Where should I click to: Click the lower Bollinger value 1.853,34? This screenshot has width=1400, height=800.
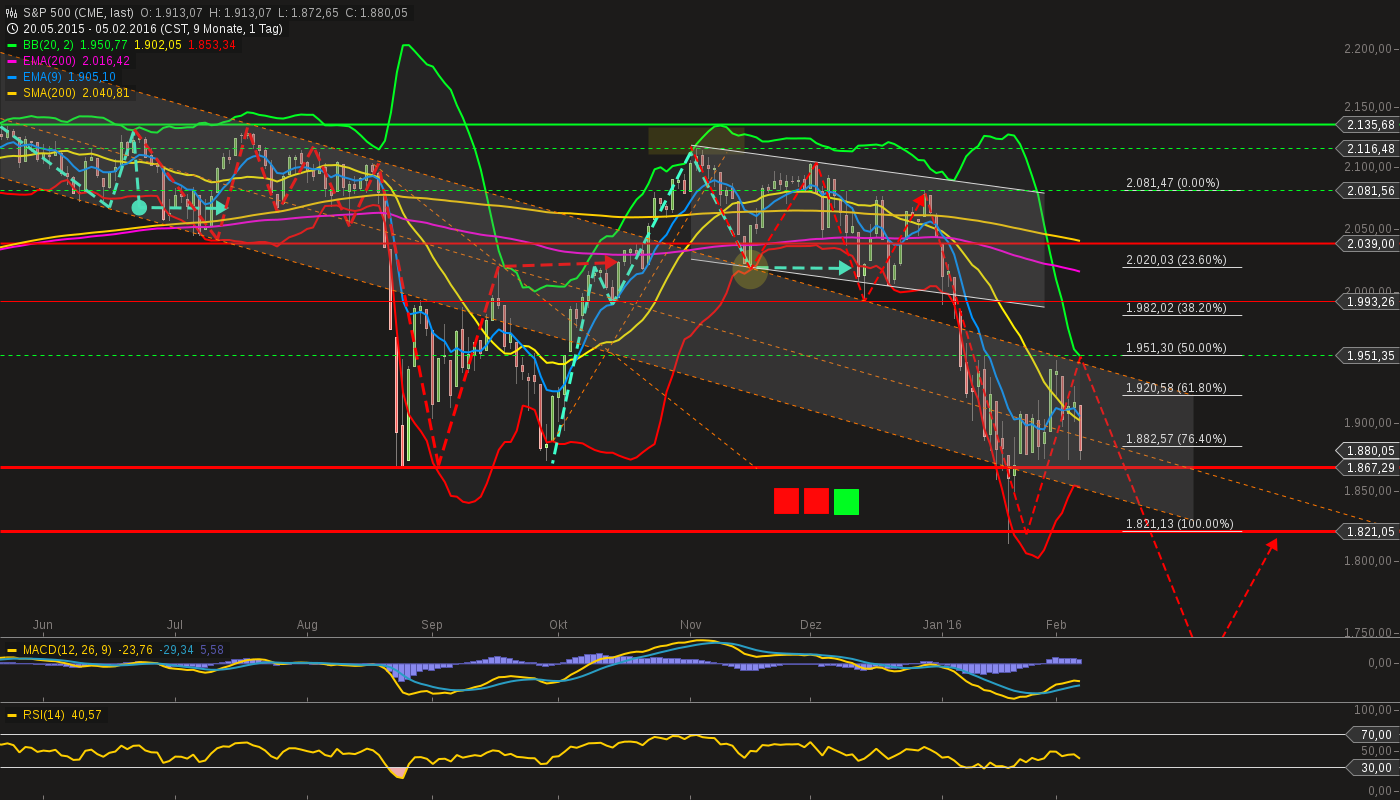click(212, 45)
